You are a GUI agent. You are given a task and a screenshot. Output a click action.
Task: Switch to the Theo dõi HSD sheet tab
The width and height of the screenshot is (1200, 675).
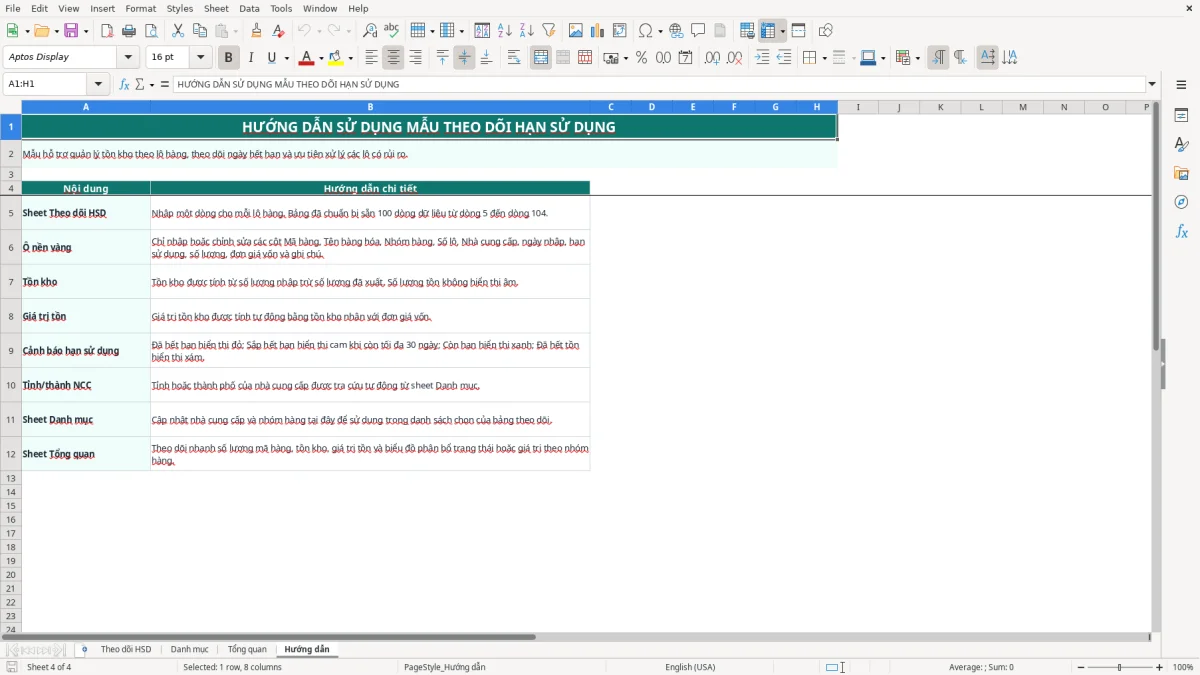tap(126, 650)
